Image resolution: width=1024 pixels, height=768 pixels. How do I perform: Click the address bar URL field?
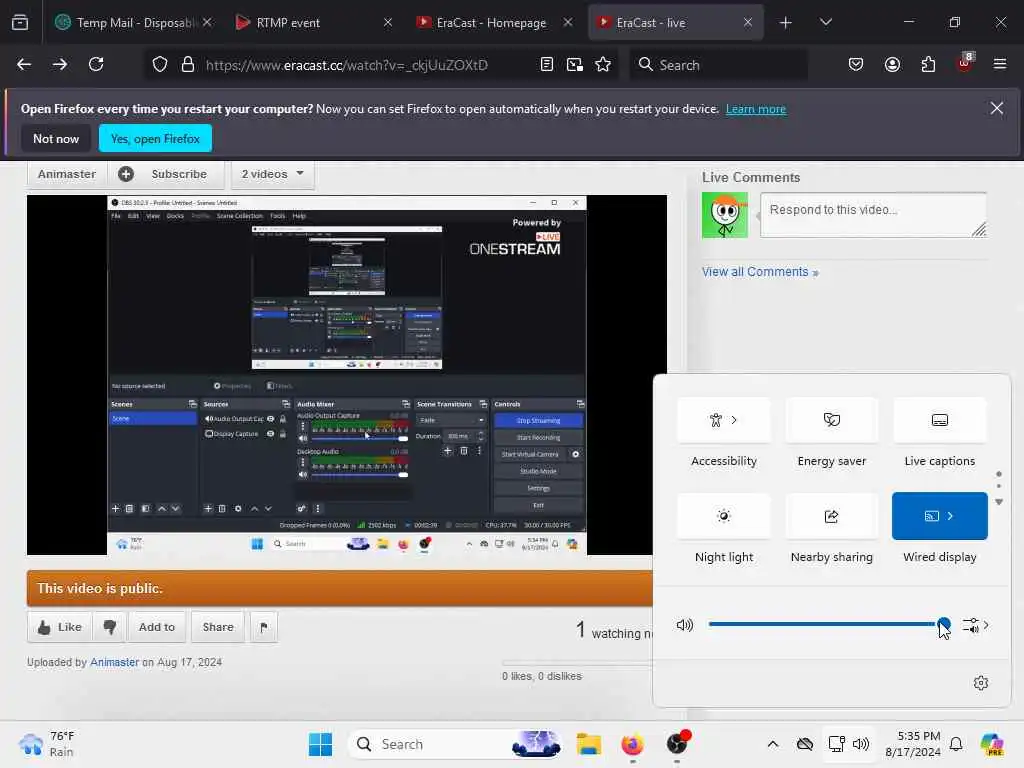coord(346,65)
